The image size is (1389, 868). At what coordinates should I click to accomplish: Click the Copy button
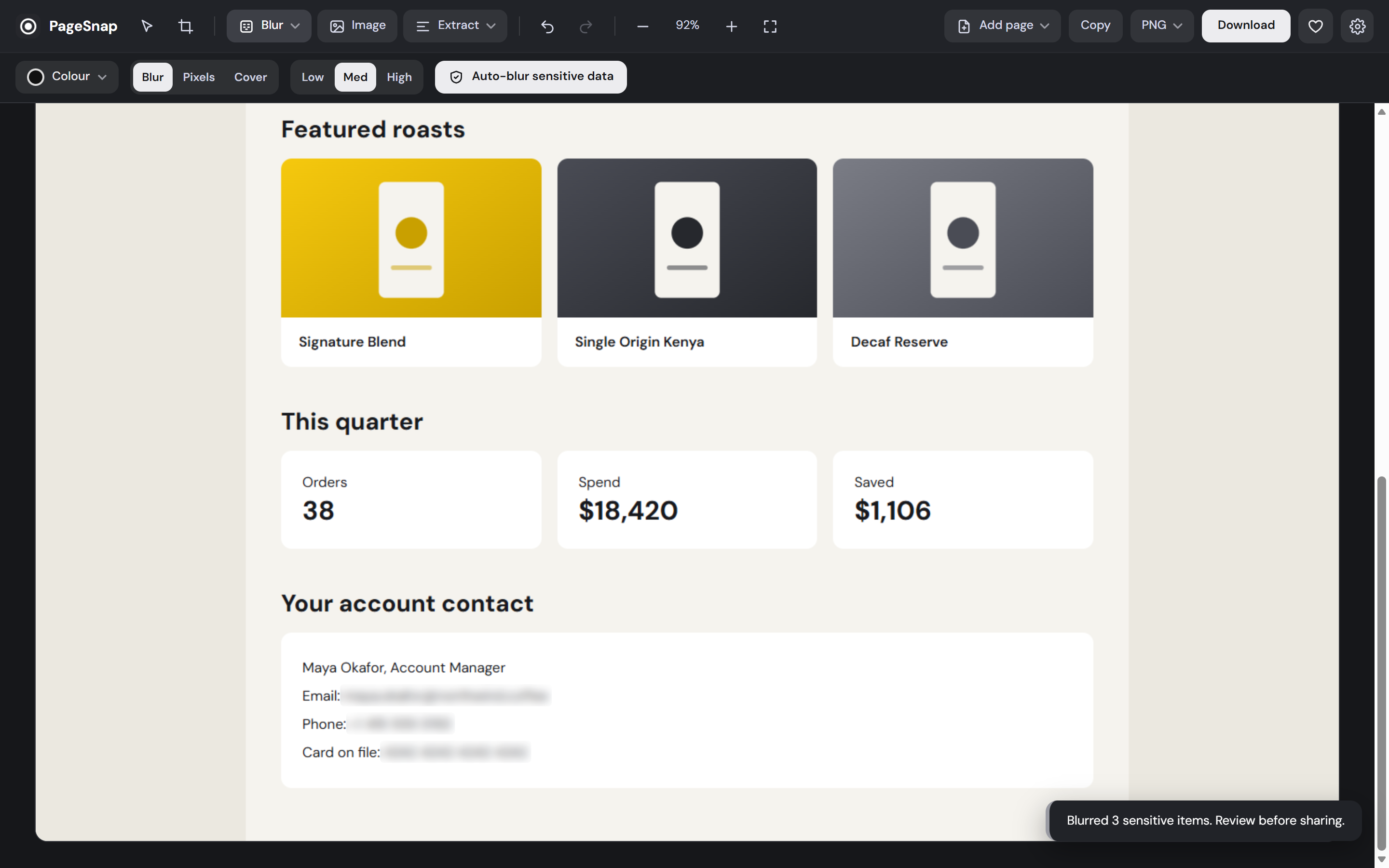tap(1095, 26)
